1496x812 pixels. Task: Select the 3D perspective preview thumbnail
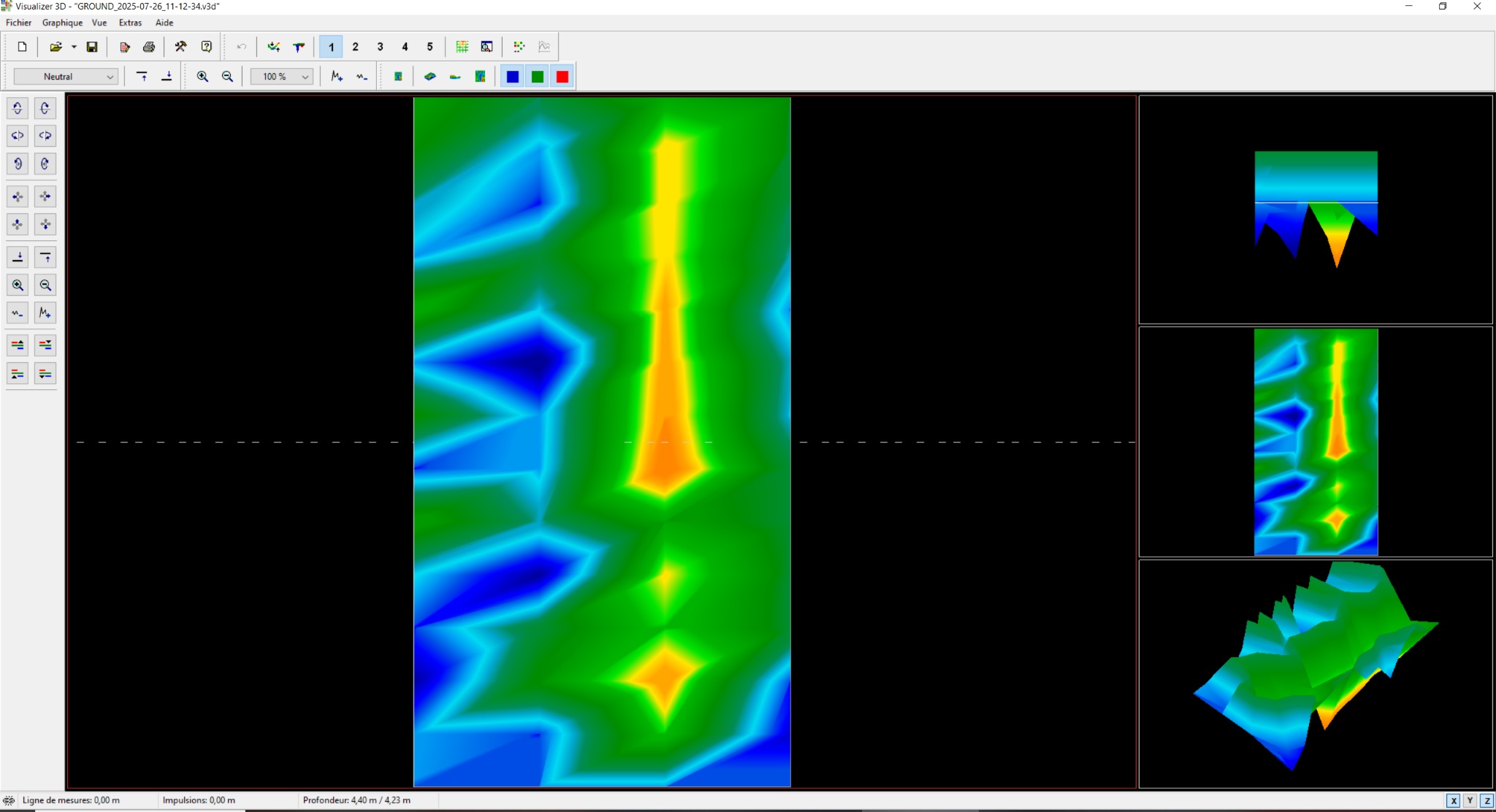click(x=1315, y=673)
